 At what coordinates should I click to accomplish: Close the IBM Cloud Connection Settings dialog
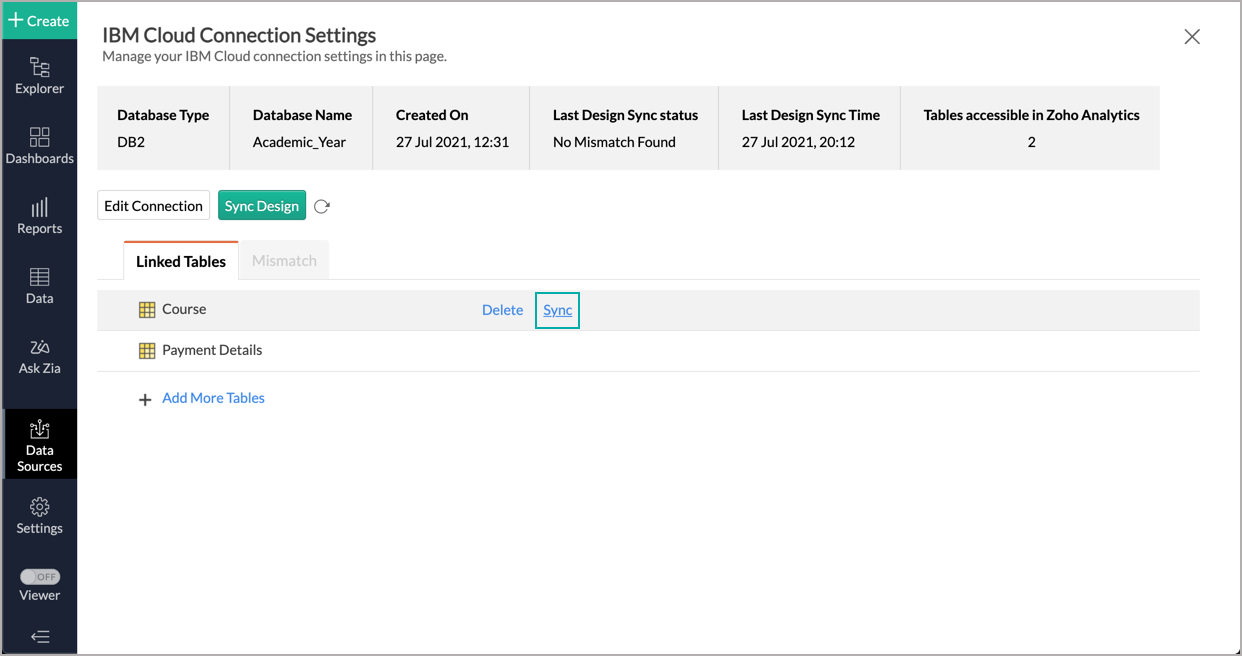point(1191,37)
